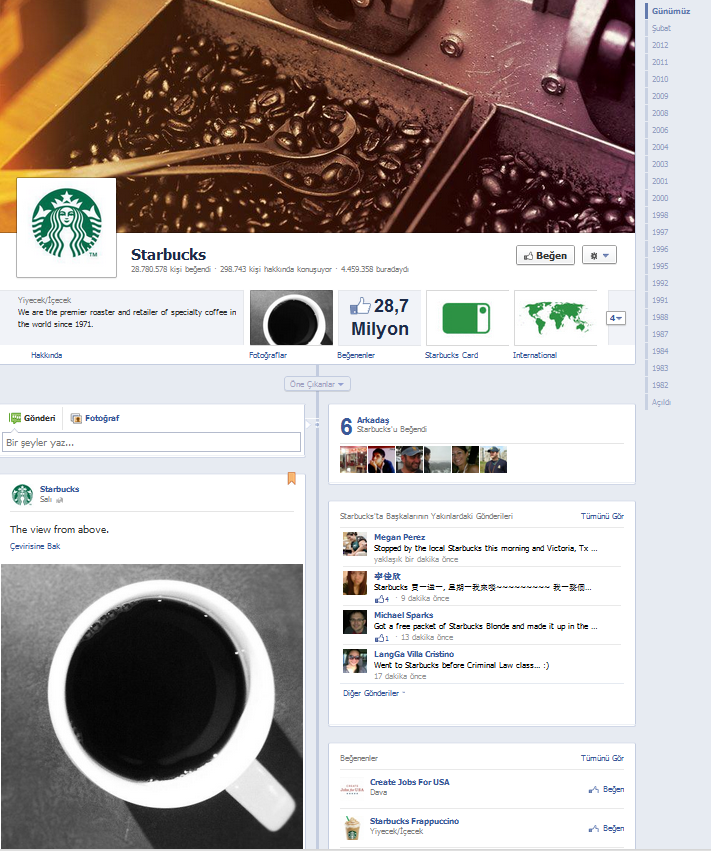Viewport: 711px width, 851px height.
Task: Open Megan Perez profile name
Action: tap(399, 537)
